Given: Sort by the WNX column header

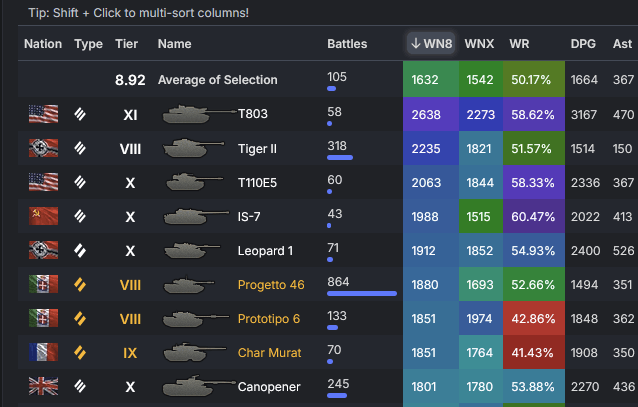Looking at the screenshot, I should coord(480,44).
